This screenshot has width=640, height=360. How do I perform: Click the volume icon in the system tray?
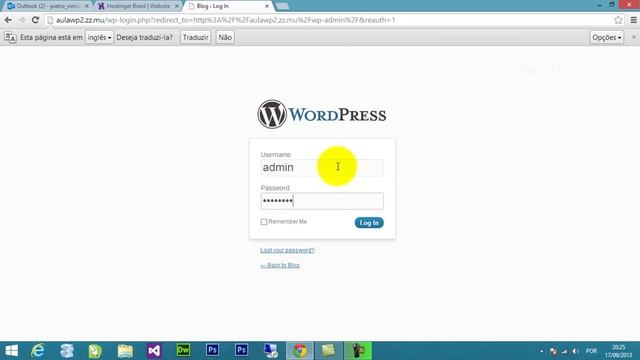pyautogui.click(x=576, y=351)
